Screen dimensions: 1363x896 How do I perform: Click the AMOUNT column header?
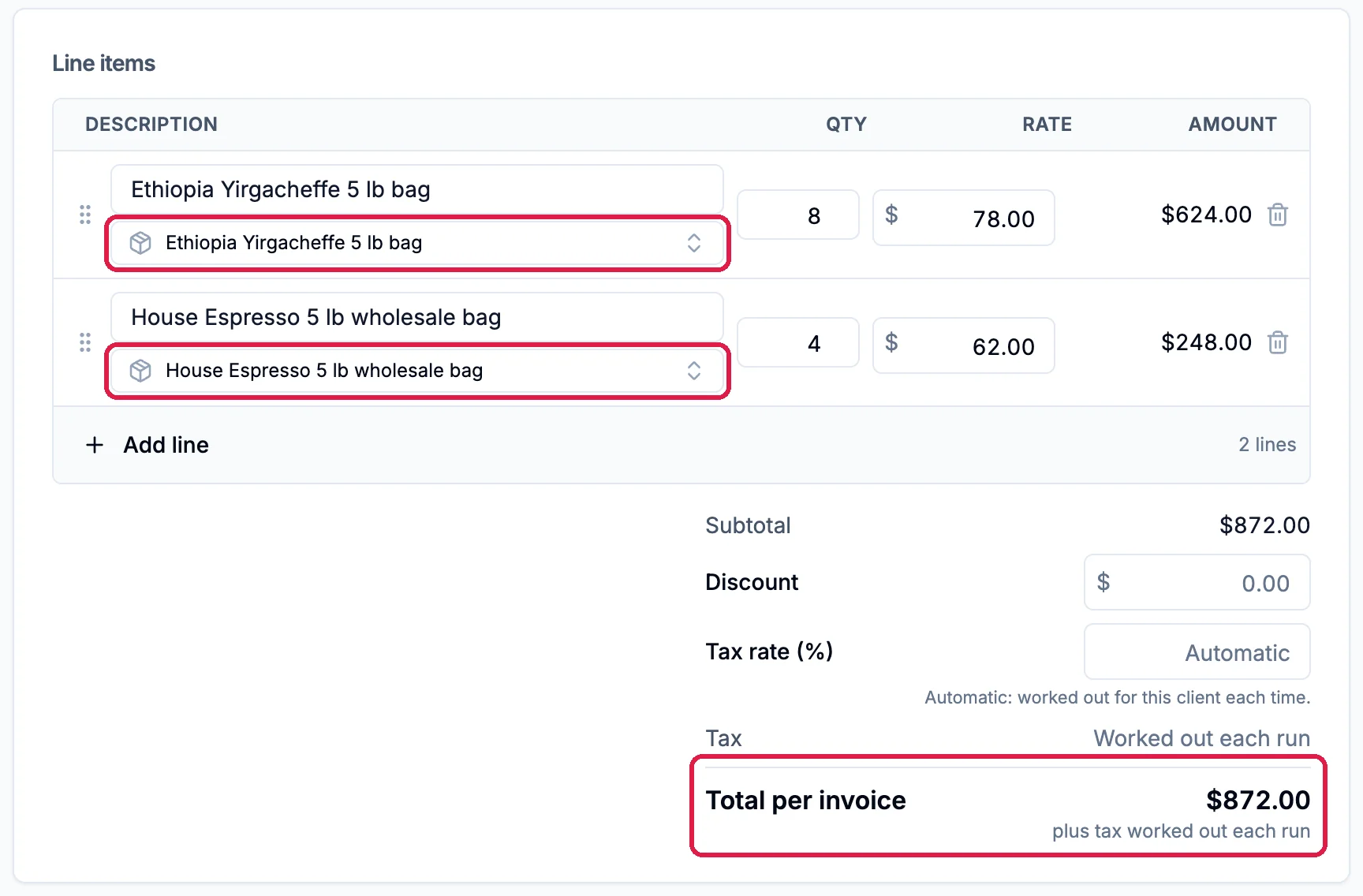tap(1232, 125)
